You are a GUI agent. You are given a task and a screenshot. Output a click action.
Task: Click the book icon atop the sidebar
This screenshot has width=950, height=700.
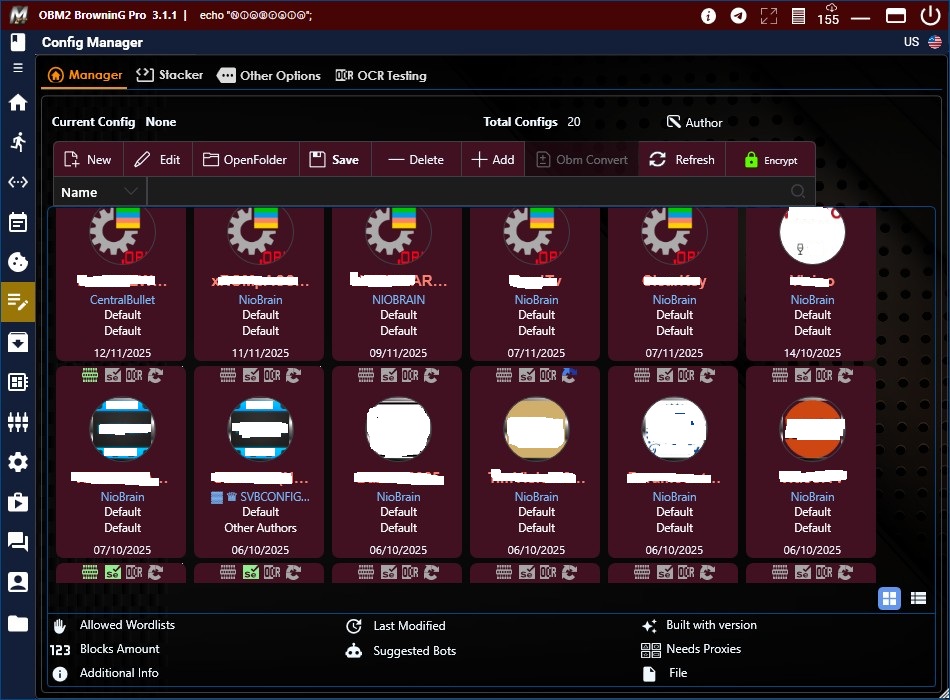[x=18, y=42]
